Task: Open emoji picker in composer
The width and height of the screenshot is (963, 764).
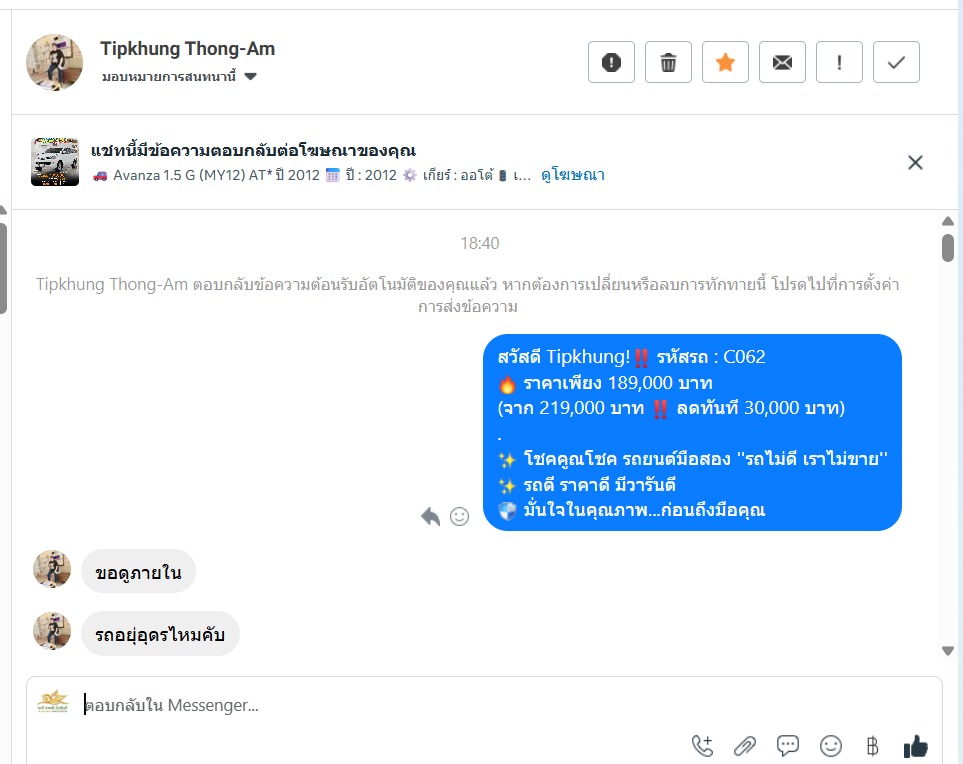Action: 831,746
